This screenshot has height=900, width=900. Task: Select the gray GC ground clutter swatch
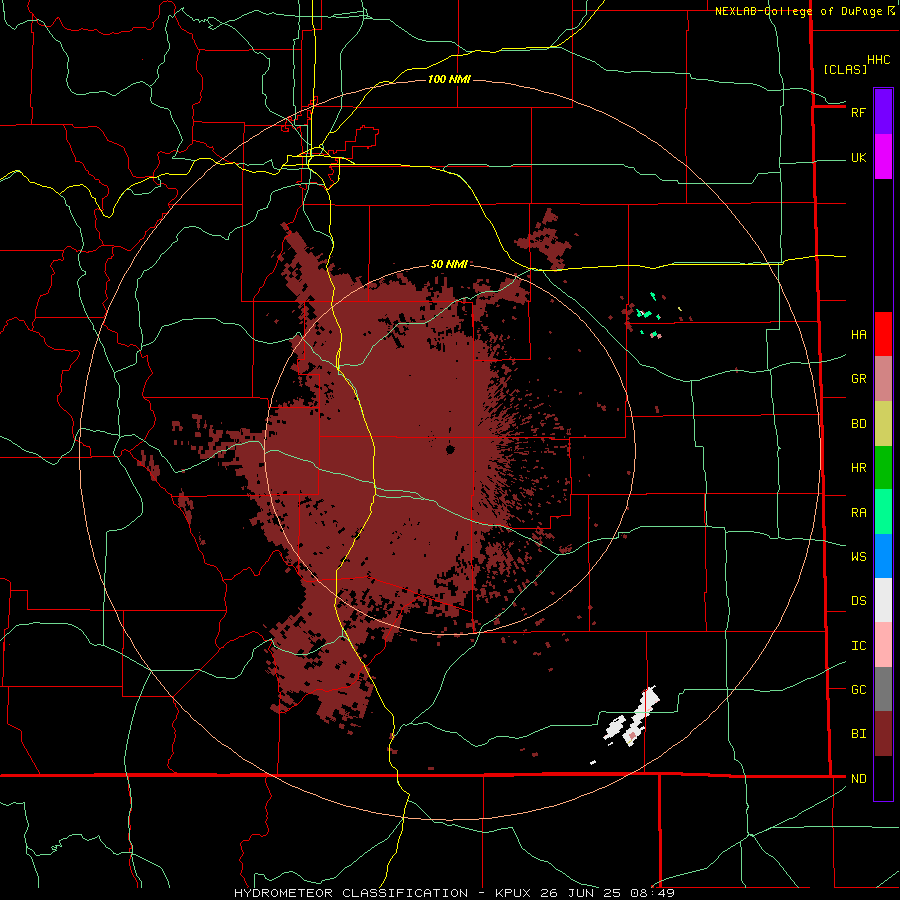coord(883,689)
